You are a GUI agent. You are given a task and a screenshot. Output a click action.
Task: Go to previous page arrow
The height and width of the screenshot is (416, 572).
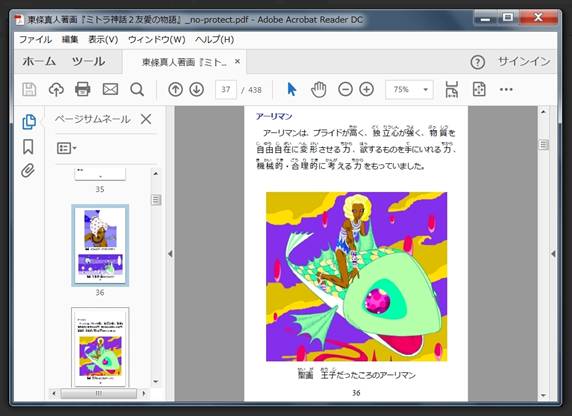pyautogui.click(x=175, y=89)
